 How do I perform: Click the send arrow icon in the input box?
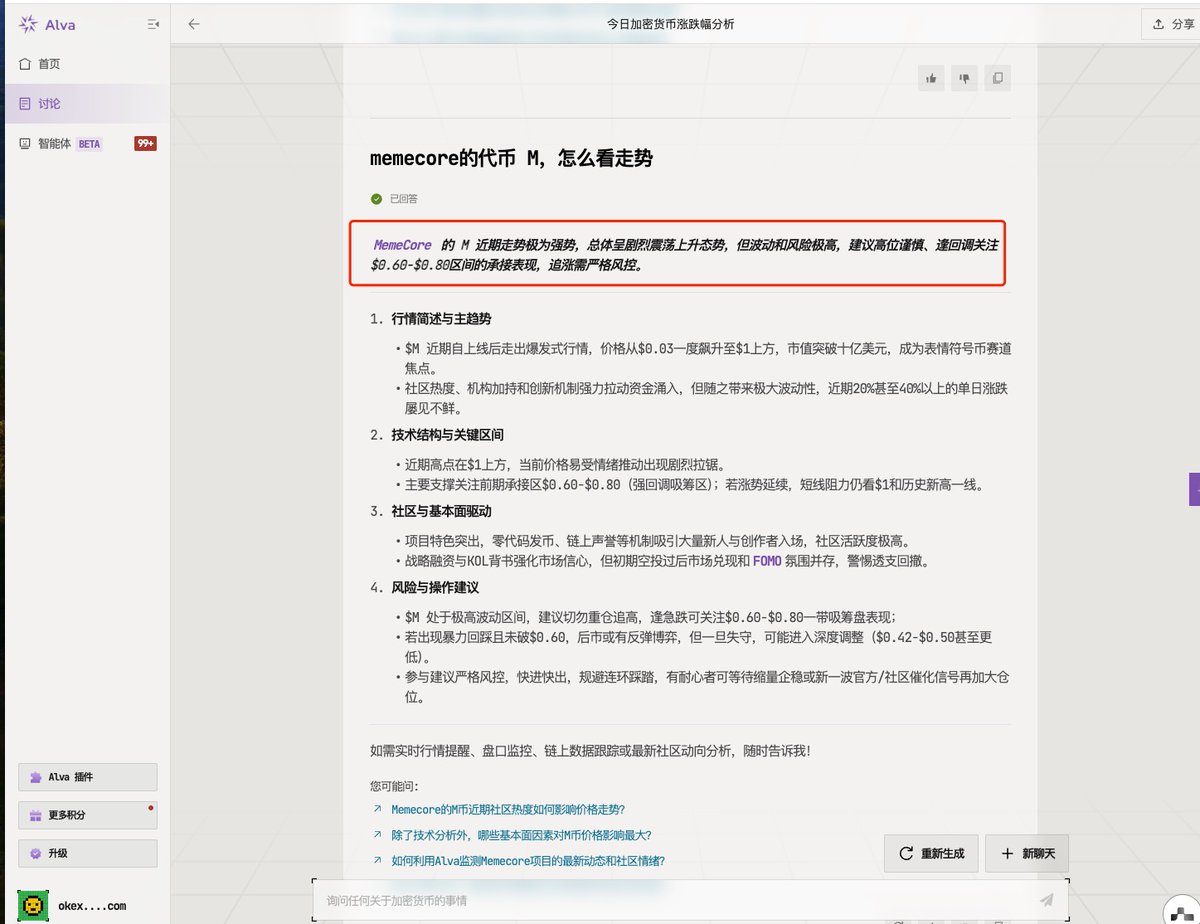point(1047,901)
